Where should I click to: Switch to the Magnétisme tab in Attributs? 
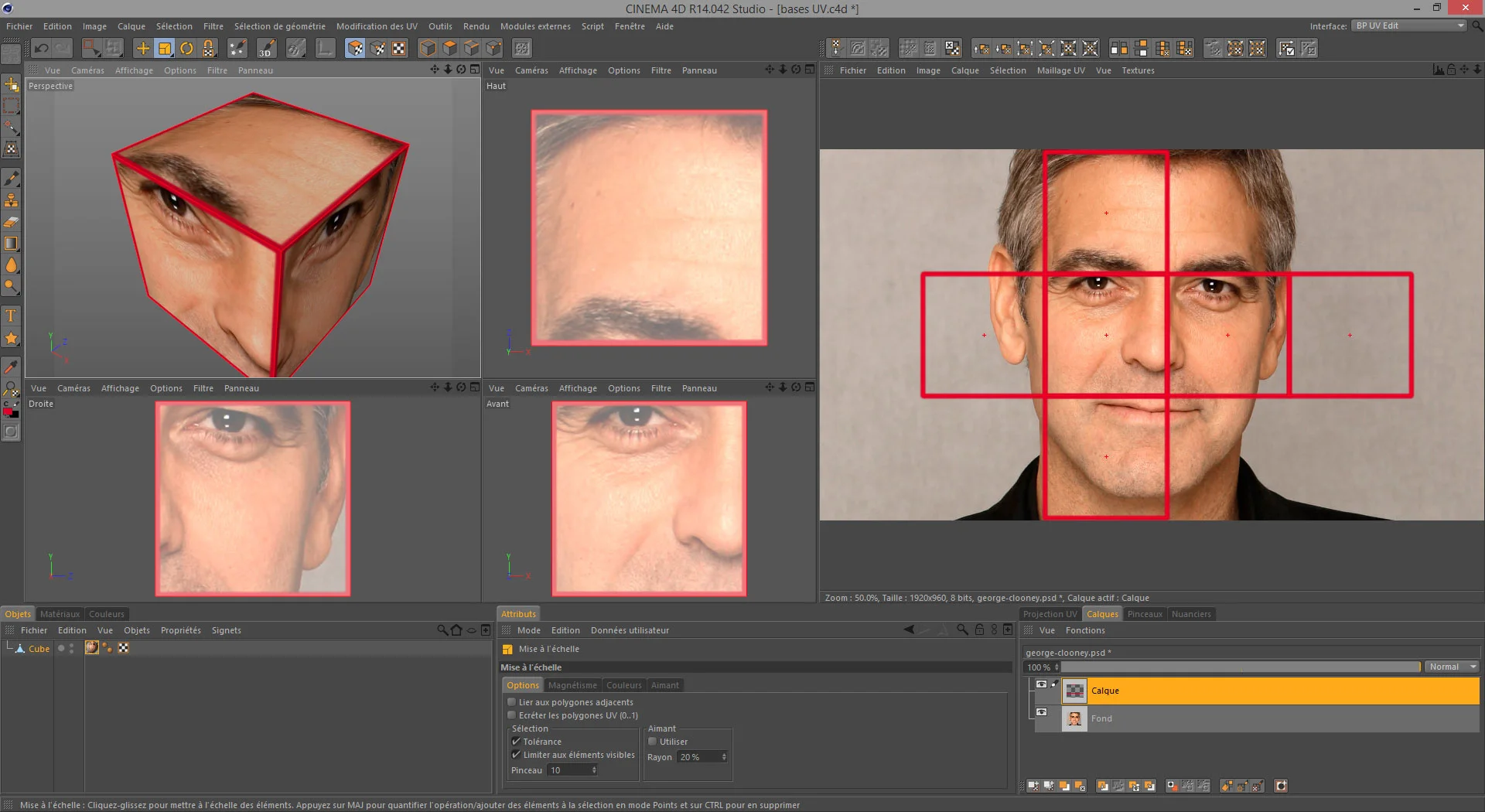pos(572,685)
